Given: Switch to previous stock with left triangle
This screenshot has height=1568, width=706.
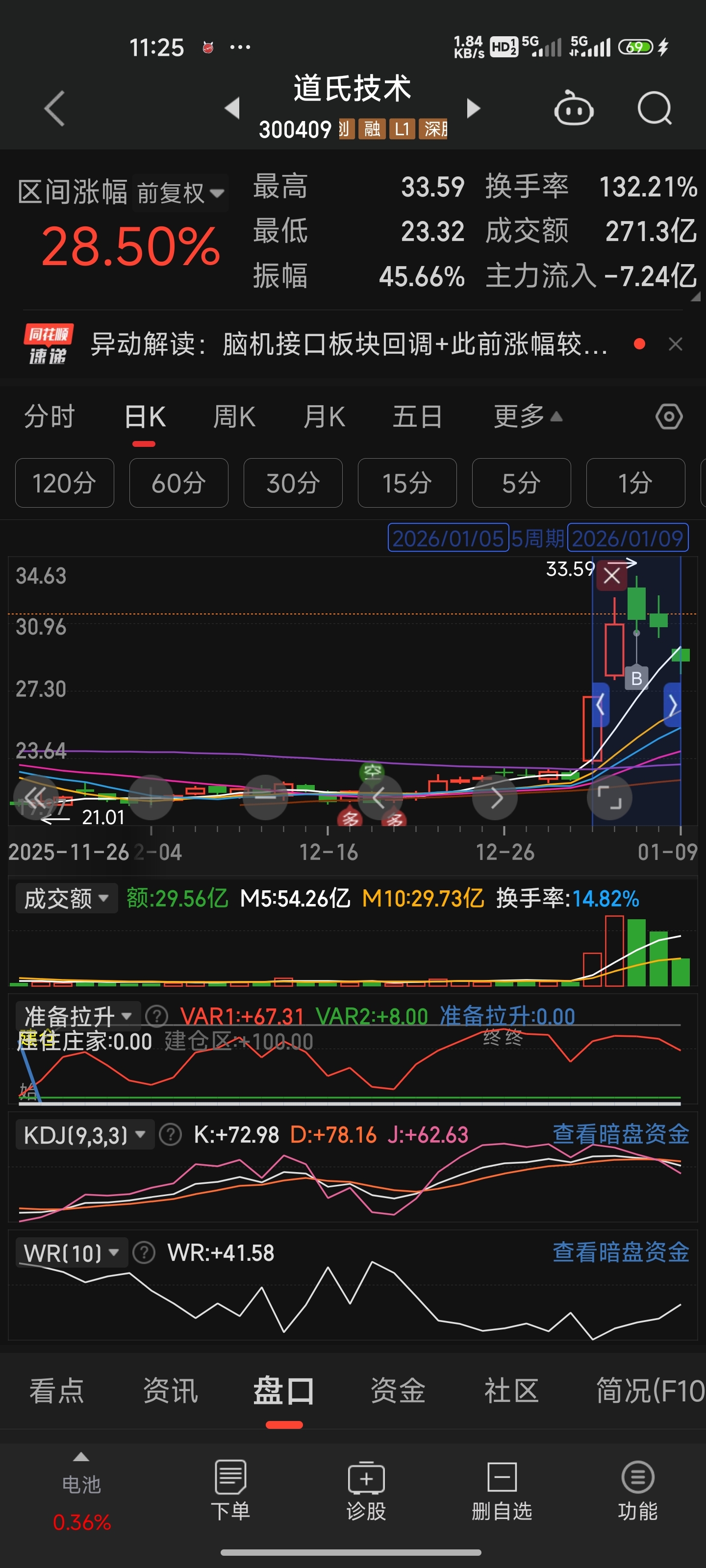Looking at the screenshot, I should coord(232,108).
